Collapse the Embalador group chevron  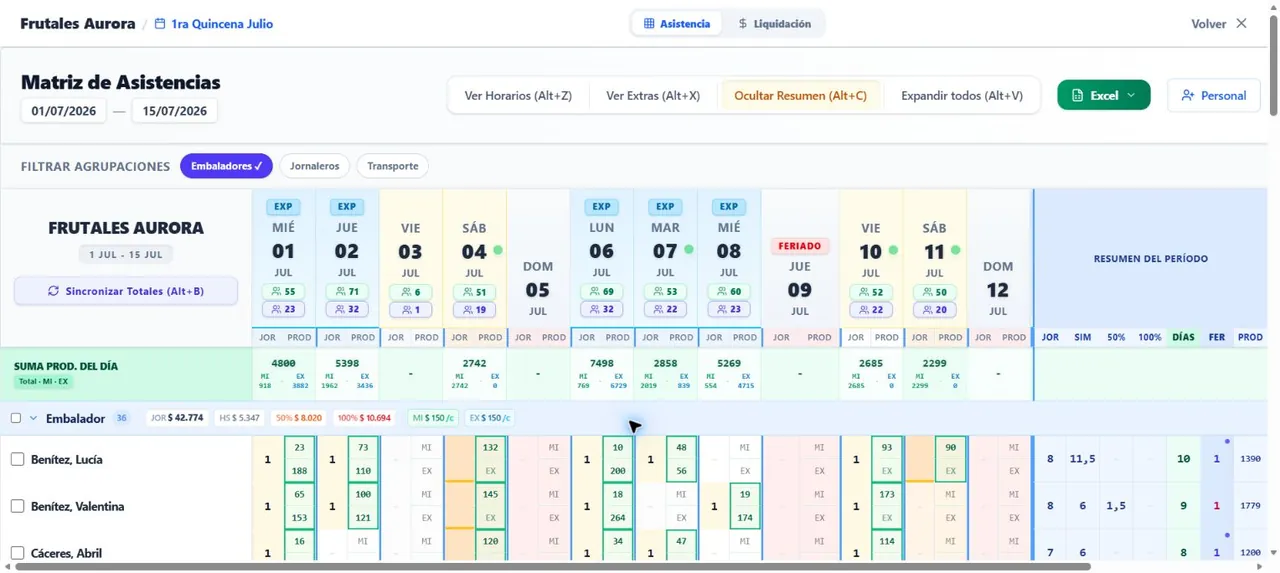click(33, 418)
